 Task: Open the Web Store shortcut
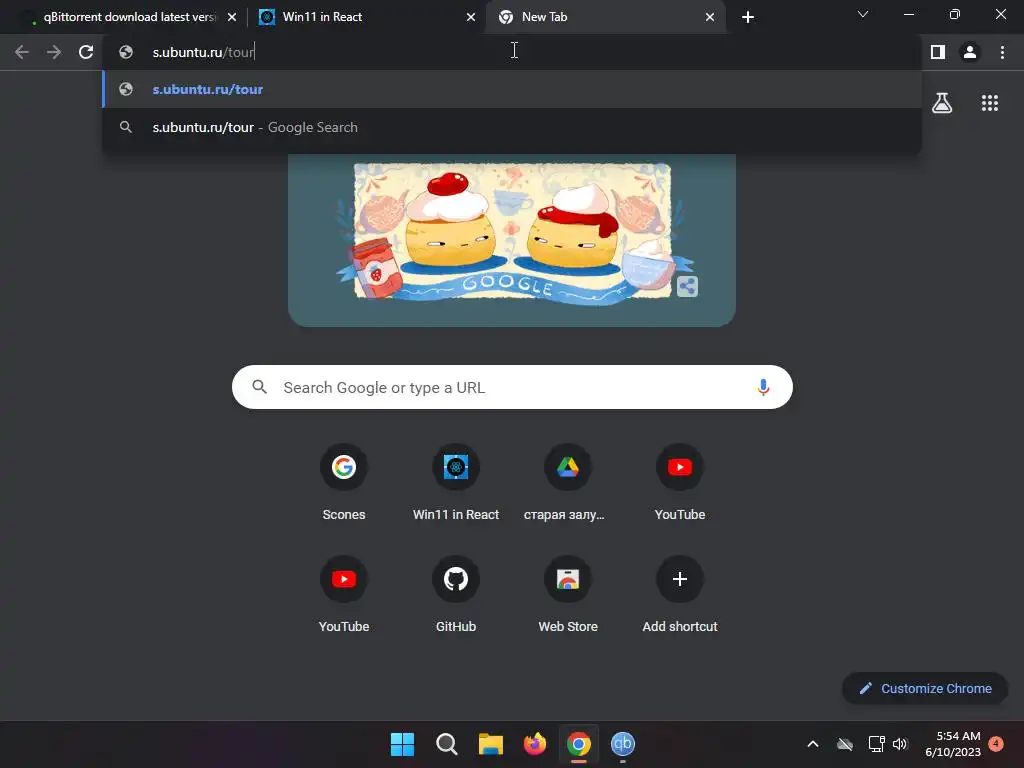tap(568, 594)
